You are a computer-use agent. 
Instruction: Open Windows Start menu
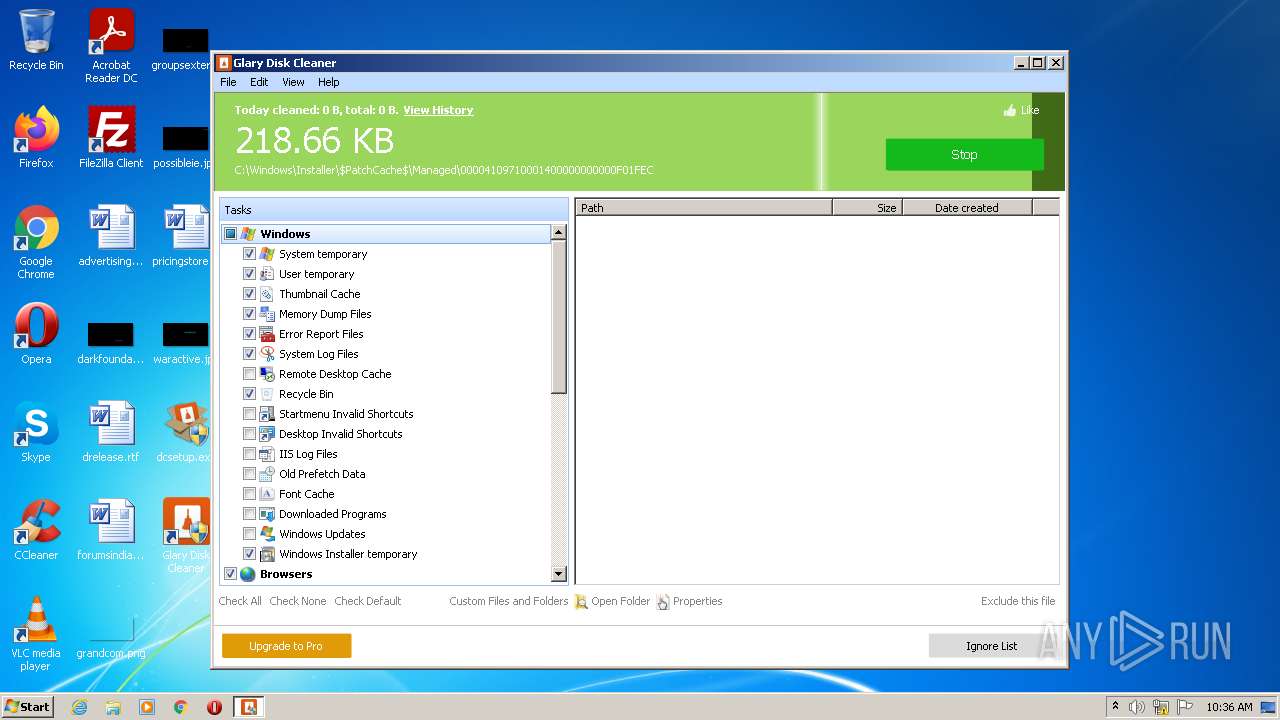27,707
